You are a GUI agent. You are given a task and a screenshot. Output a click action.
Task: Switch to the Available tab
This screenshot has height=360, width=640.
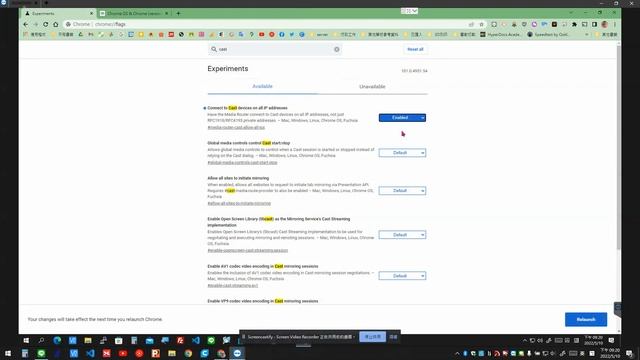tap(262, 87)
